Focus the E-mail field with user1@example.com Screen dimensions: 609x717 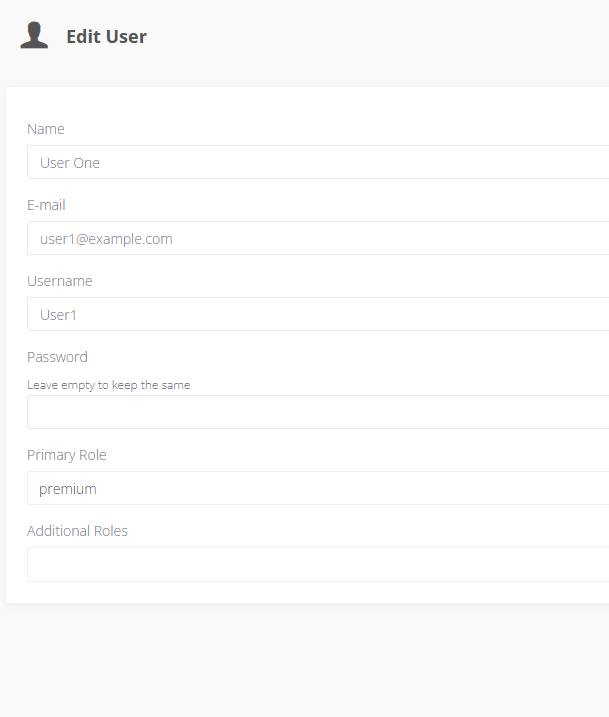coord(318,238)
